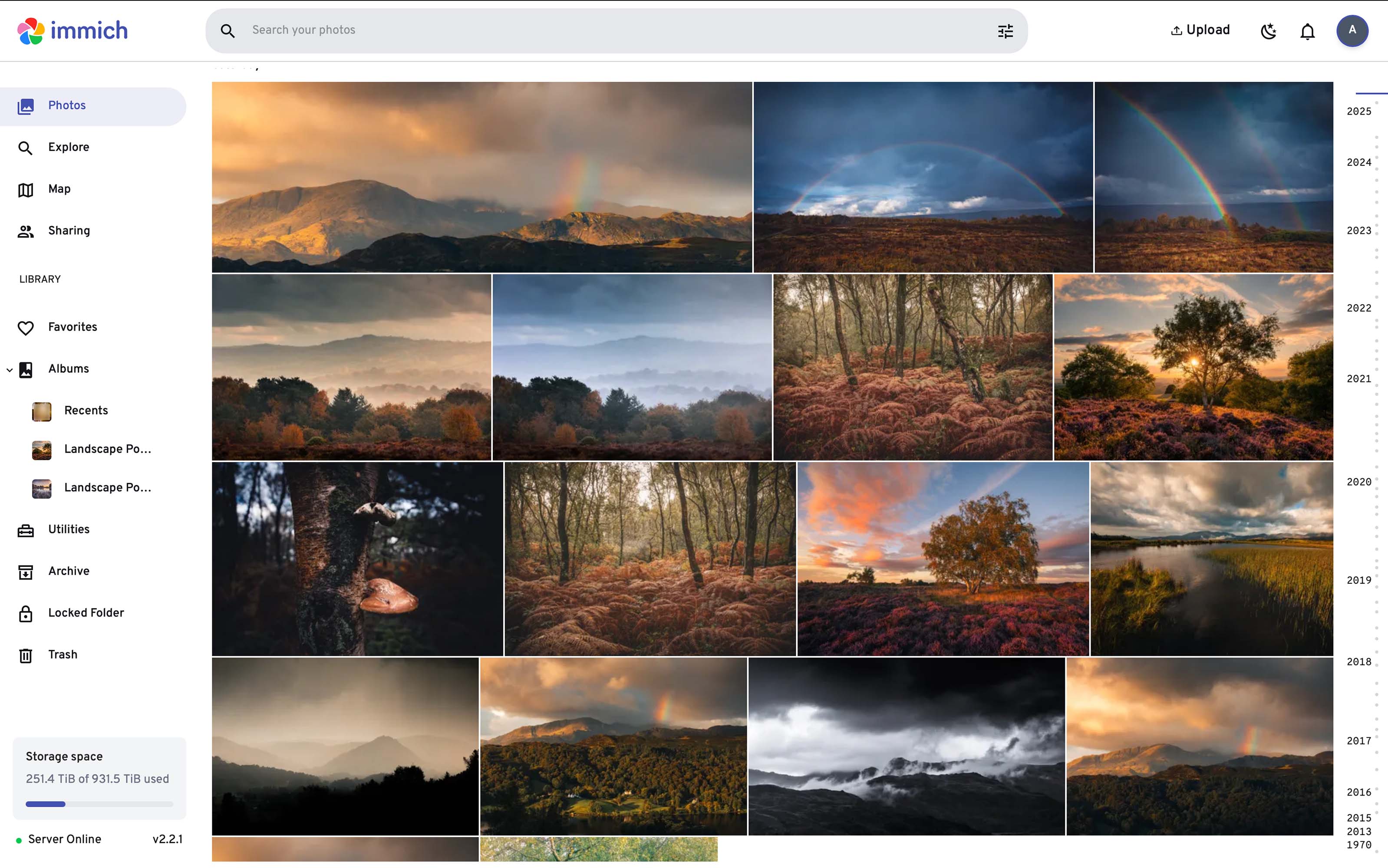This screenshot has width=1388, height=868.
Task: Jump to 2021 on the timeline scrubber
Action: point(1358,379)
